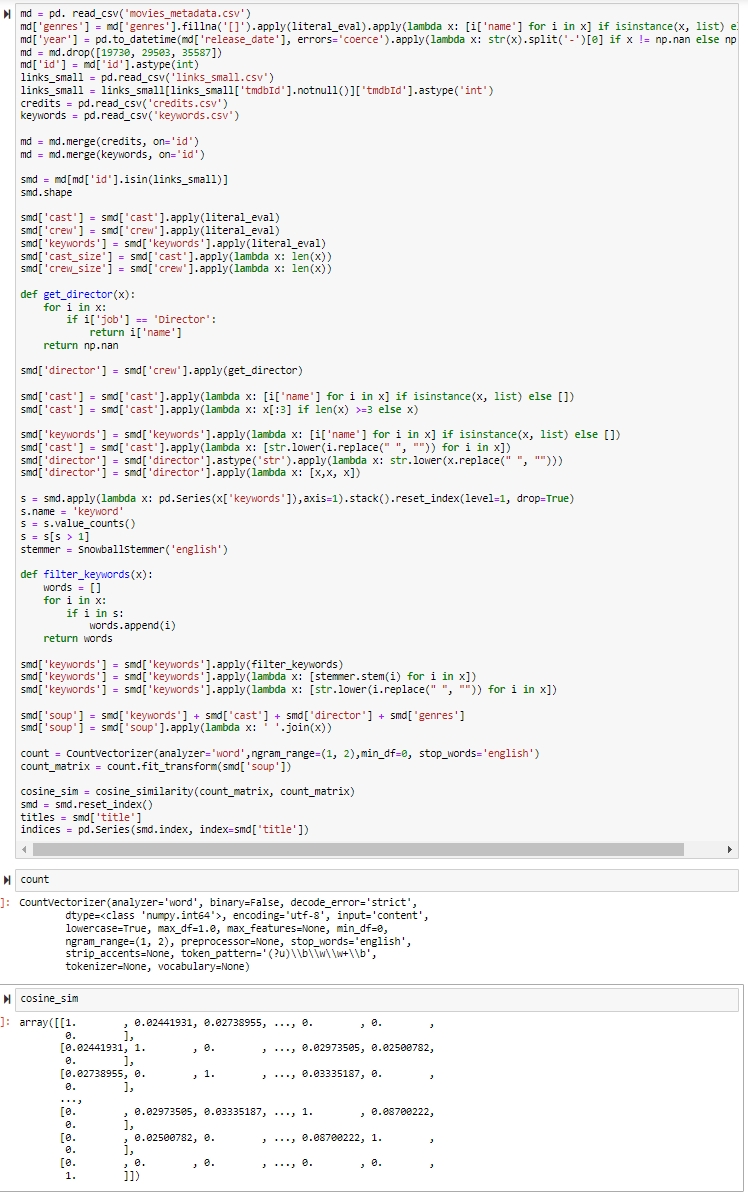
Task: Click the line "stemmer = SnowballStemmer('english')"
Action: tap(124, 549)
